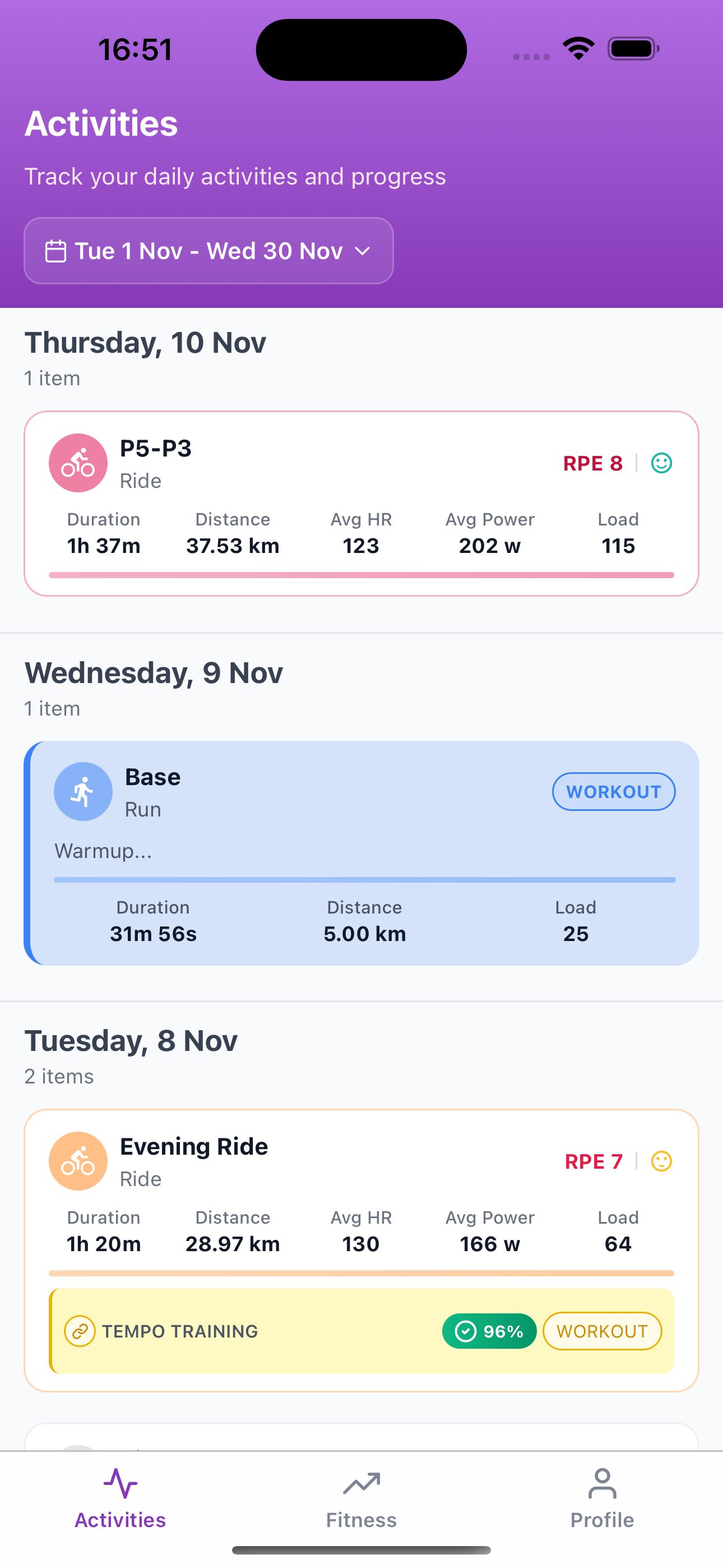This screenshot has width=723, height=1568.
Task: Expand the Warmup description on Base run
Action: (103, 850)
